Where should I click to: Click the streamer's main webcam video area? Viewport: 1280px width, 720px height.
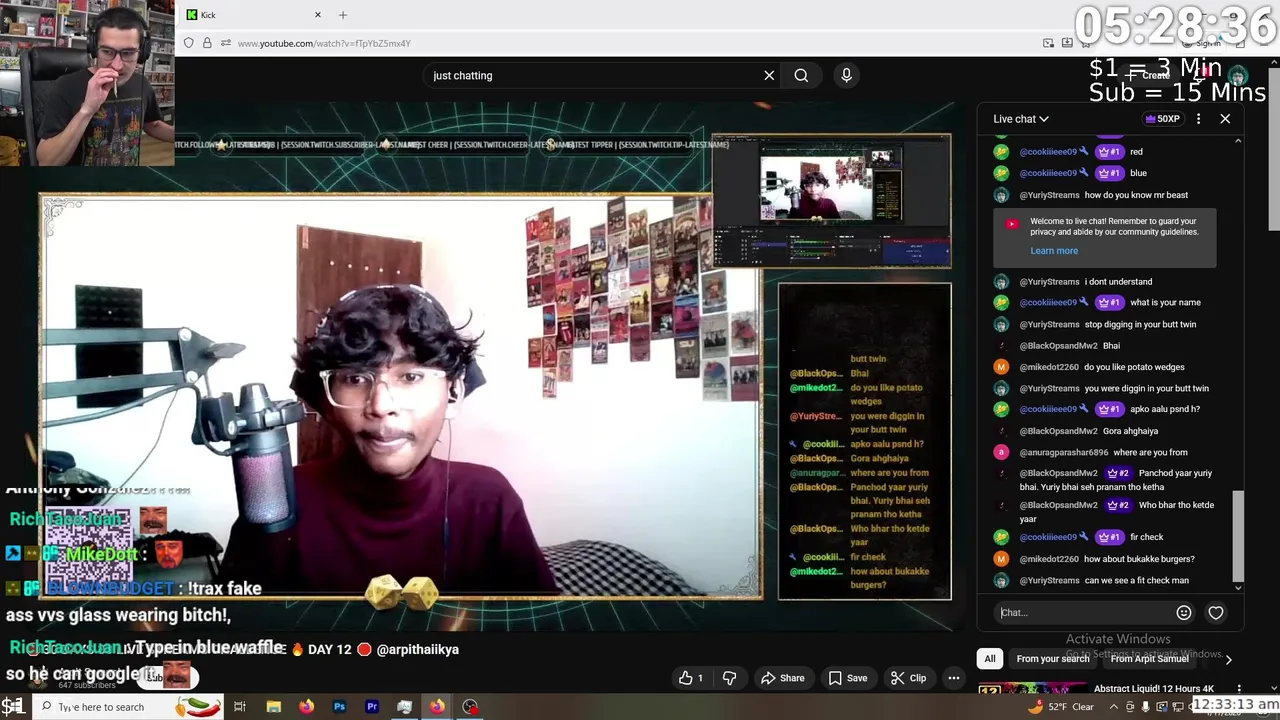click(x=400, y=396)
